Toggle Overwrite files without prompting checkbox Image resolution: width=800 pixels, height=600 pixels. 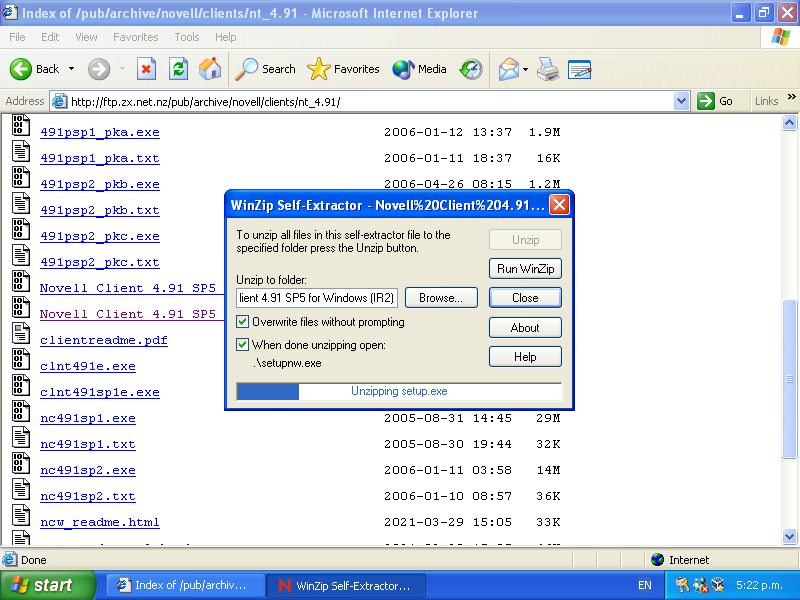[x=242, y=321]
